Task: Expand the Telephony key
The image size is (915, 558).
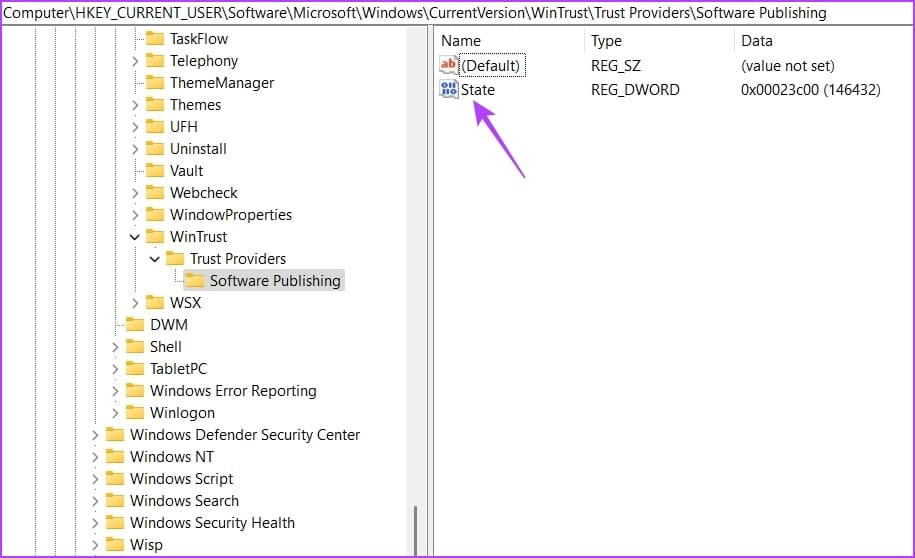Action: [135, 61]
